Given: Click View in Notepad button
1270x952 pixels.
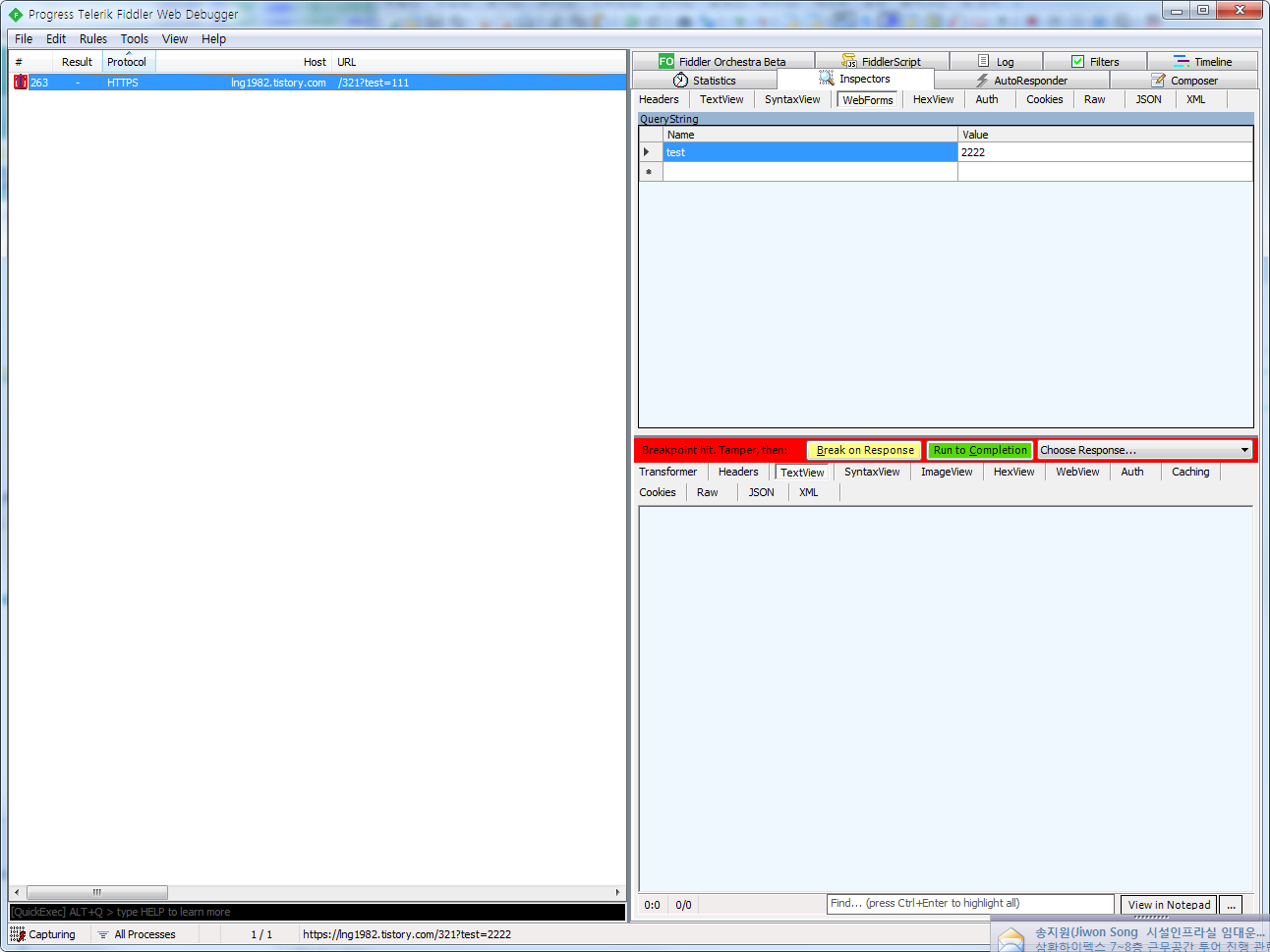Looking at the screenshot, I should click(1169, 905).
